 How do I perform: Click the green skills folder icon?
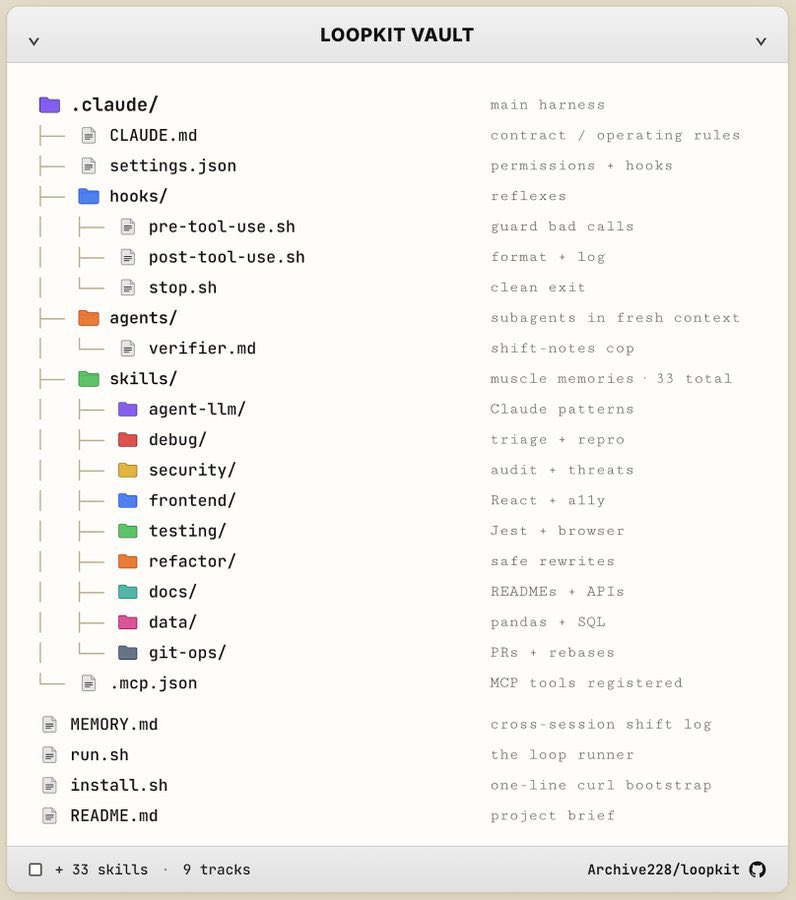[88, 379]
